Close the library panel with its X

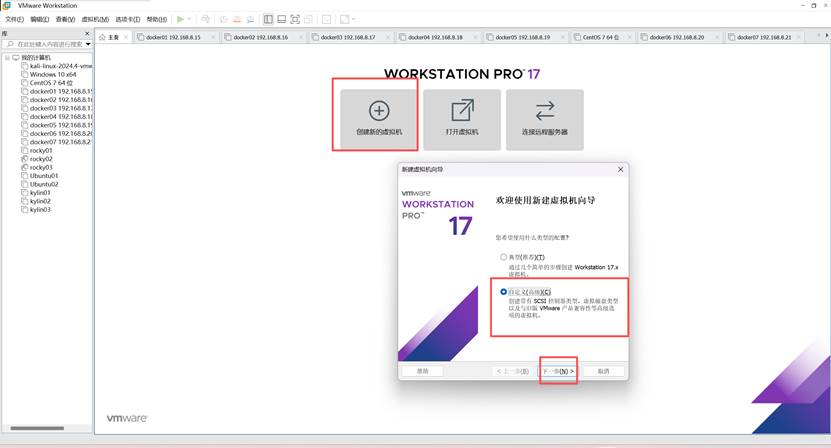(x=87, y=33)
